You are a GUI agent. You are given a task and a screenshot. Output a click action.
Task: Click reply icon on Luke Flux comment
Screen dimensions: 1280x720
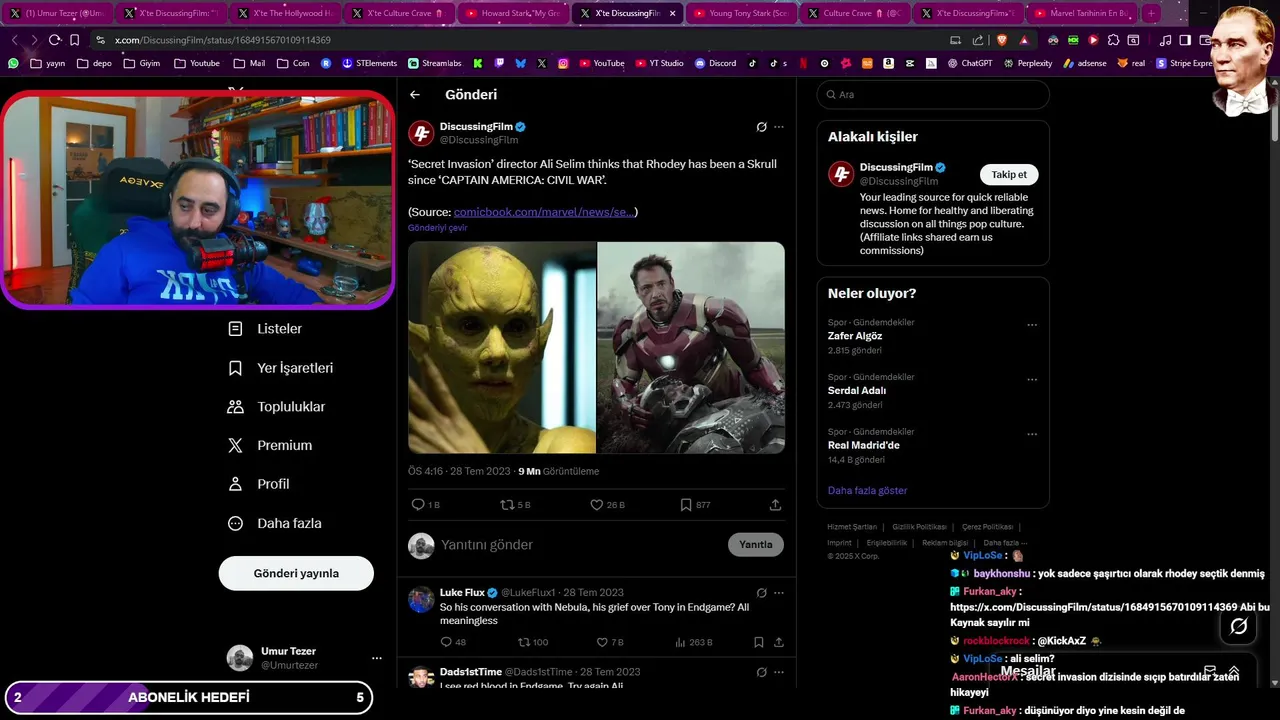point(446,642)
